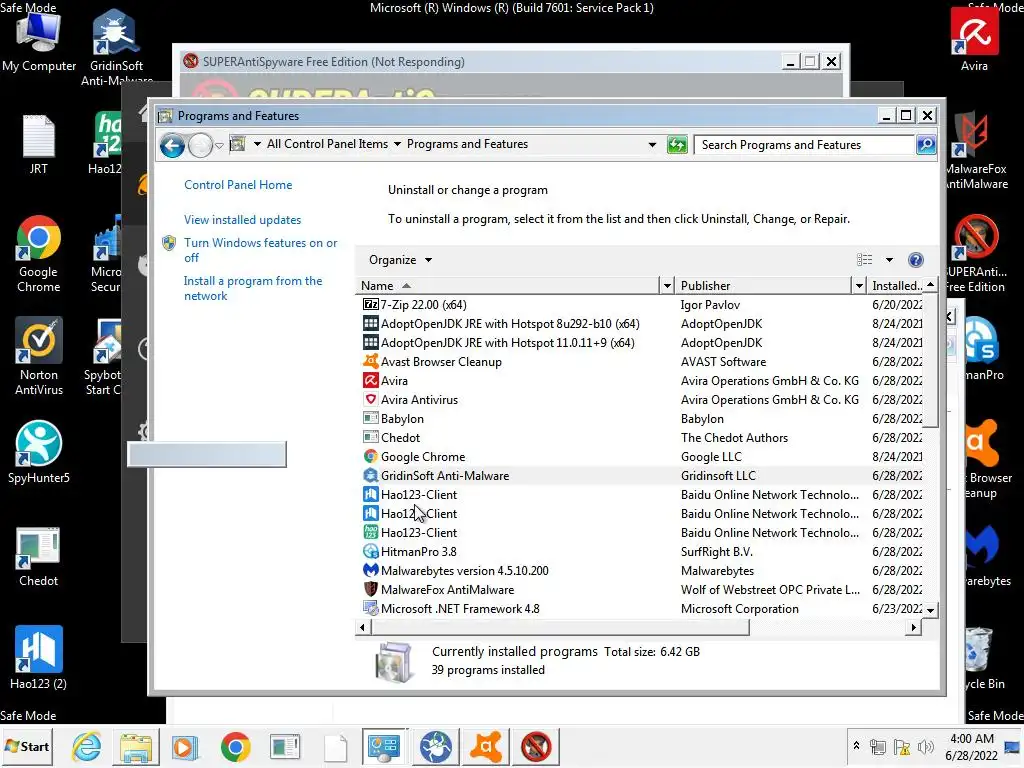Click the HitmanPro 3.8 list icon
The width and height of the screenshot is (1024, 768).
[370, 551]
